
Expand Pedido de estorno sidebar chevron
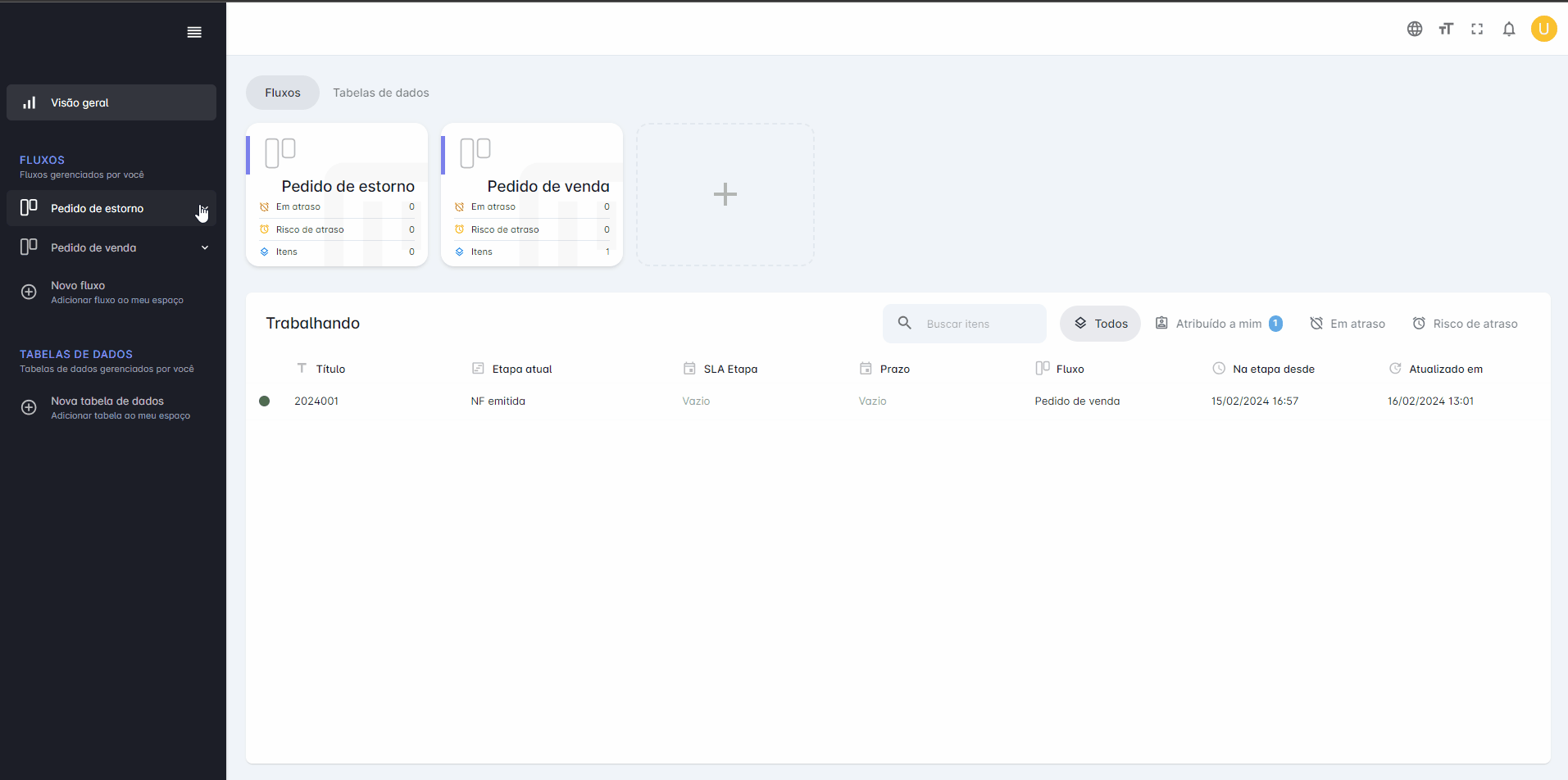tap(204, 208)
